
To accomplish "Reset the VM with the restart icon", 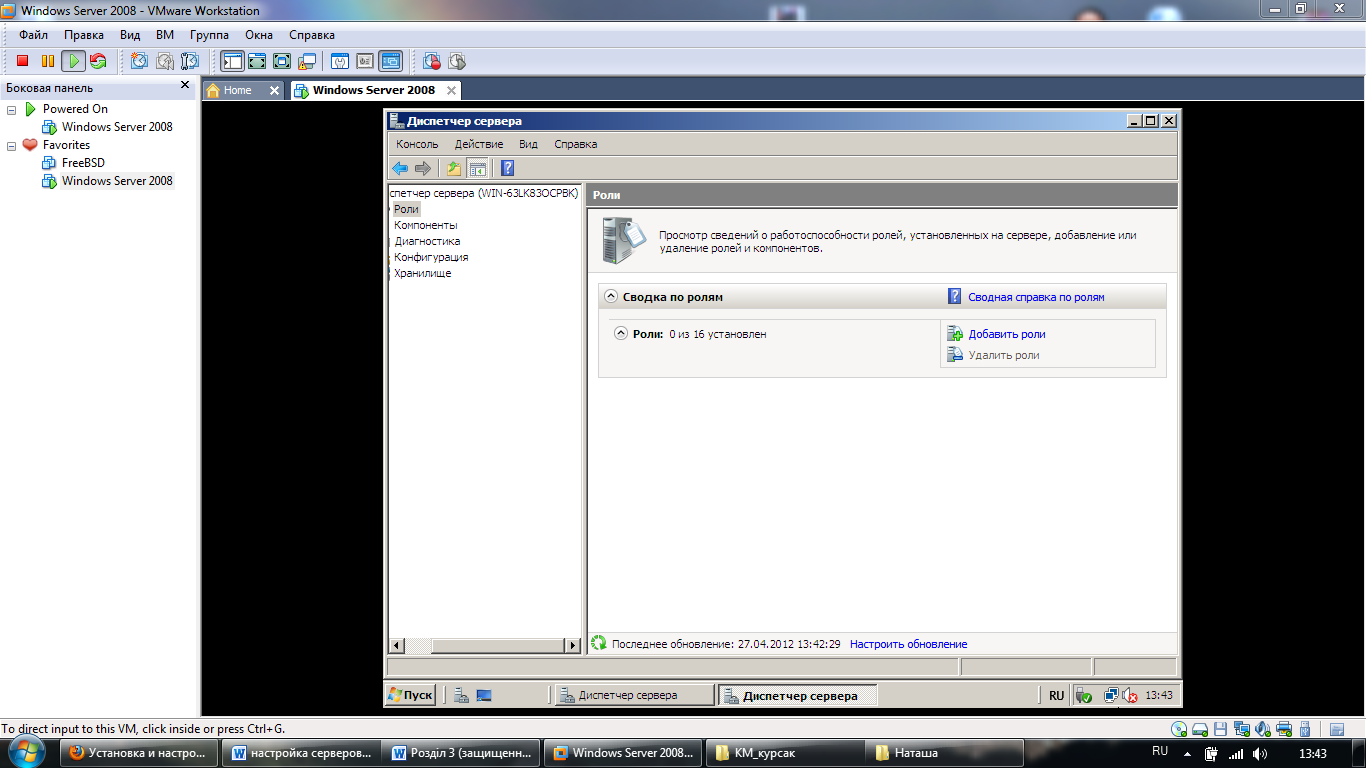I will click(x=98, y=61).
